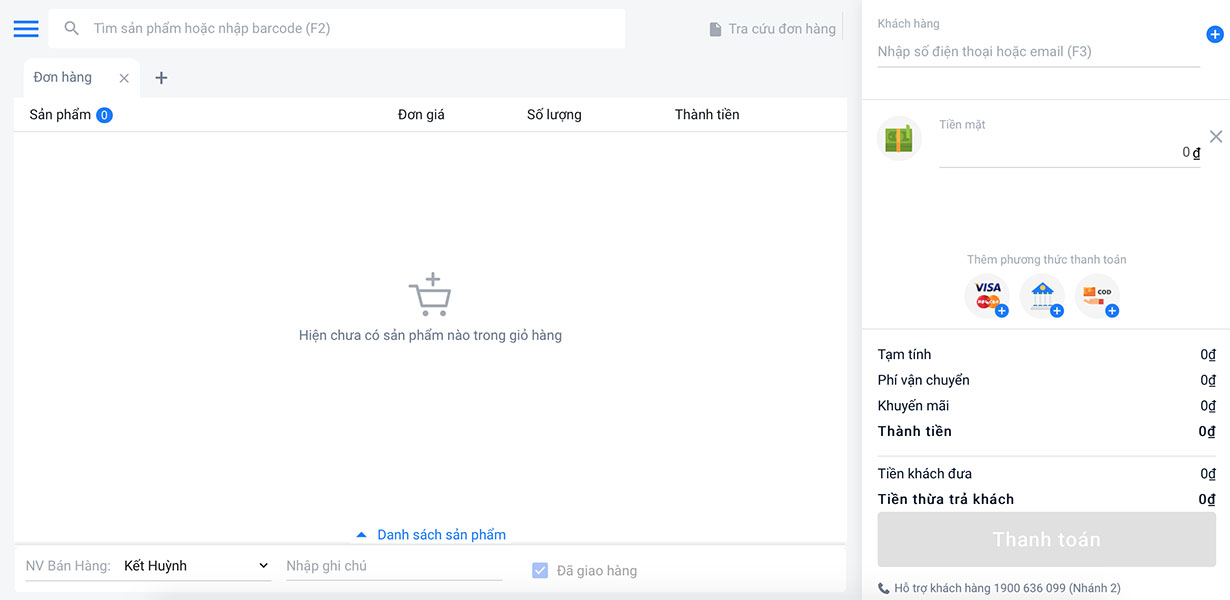
Task: Open the NV Bán Hàng staff dropdown
Action: point(196,566)
